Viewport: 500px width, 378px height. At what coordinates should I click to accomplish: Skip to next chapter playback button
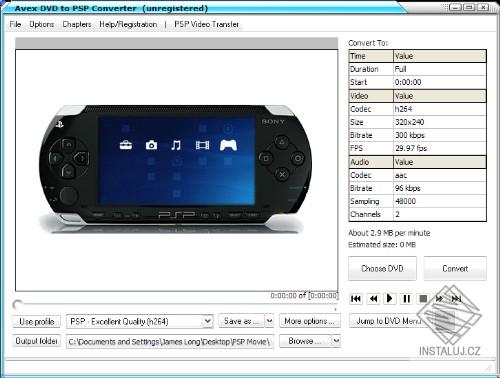(x=456, y=298)
